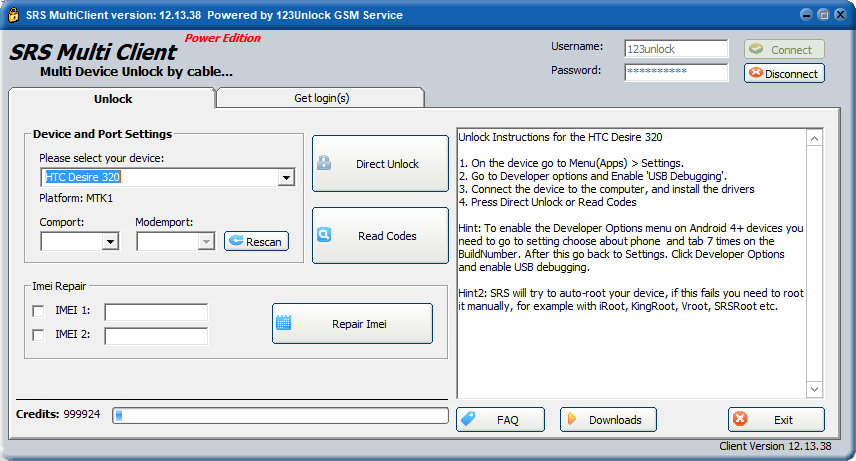The width and height of the screenshot is (856, 461).
Task: Focus the IMEI 2 input field
Action: point(156,336)
